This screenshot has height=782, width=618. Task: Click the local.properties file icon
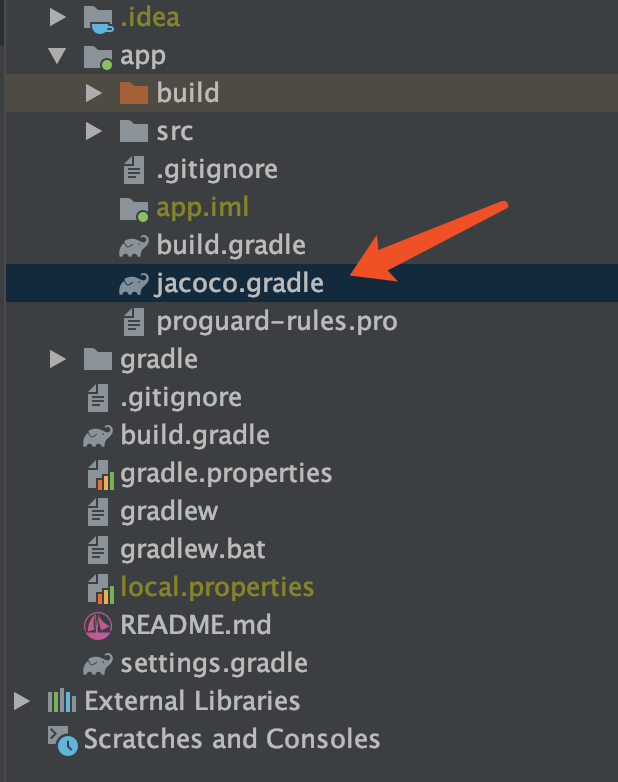pos(98,587)
